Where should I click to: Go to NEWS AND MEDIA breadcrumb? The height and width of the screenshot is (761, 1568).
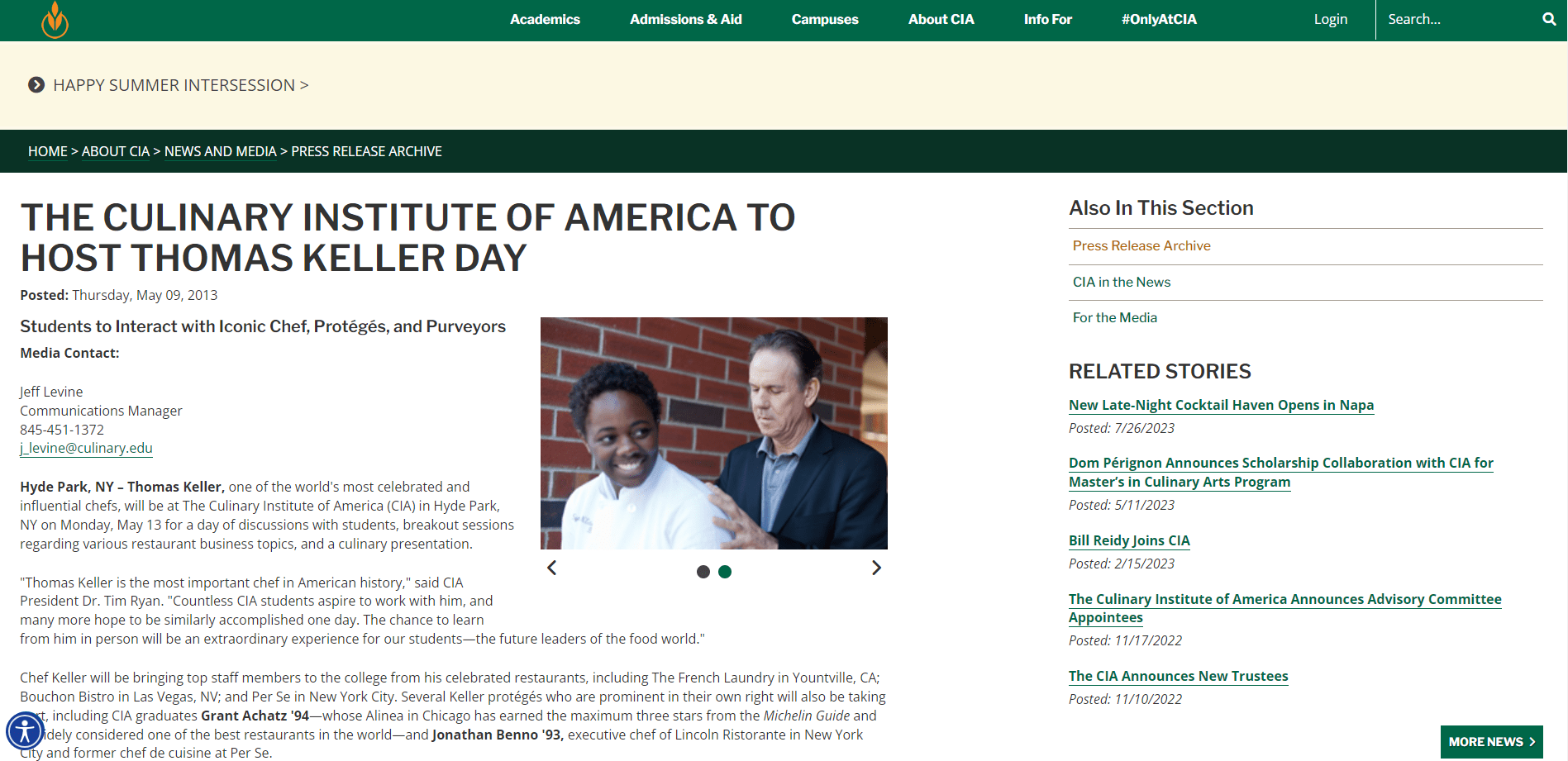221,151
